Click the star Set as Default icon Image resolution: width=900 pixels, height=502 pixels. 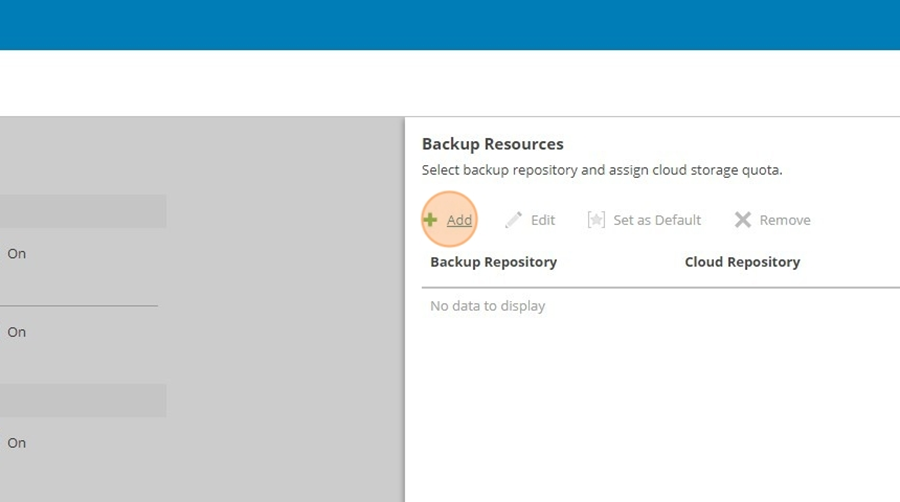[x=596, y=220]
